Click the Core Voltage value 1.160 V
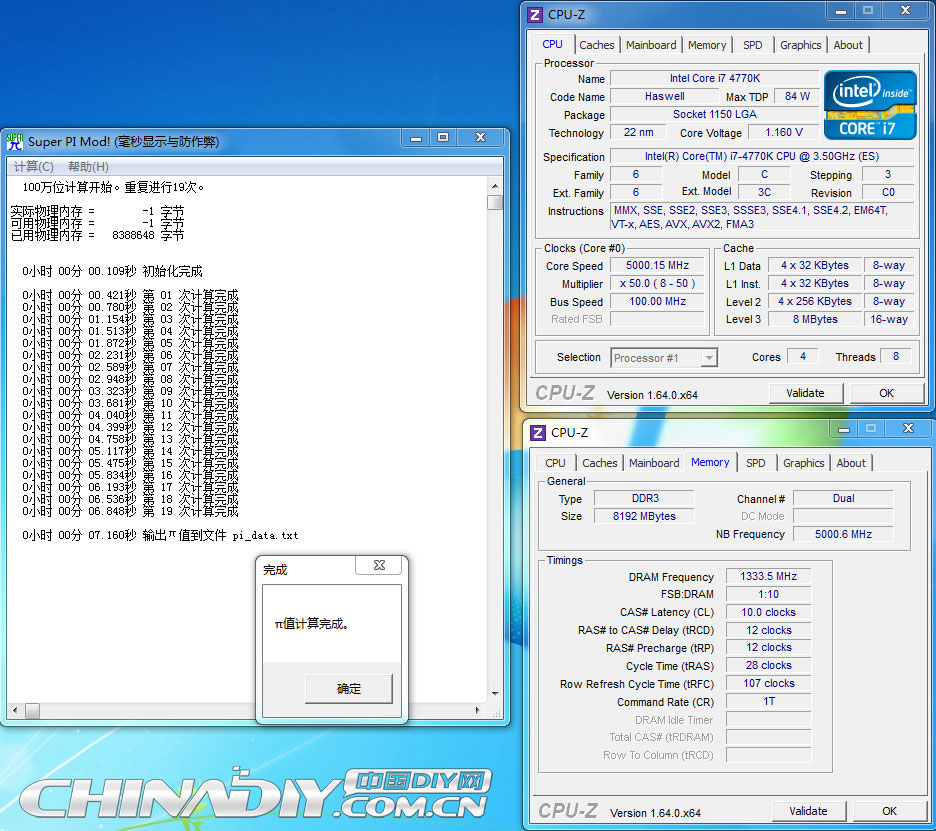This screenshot has height=831, width=936. [784, 132]
